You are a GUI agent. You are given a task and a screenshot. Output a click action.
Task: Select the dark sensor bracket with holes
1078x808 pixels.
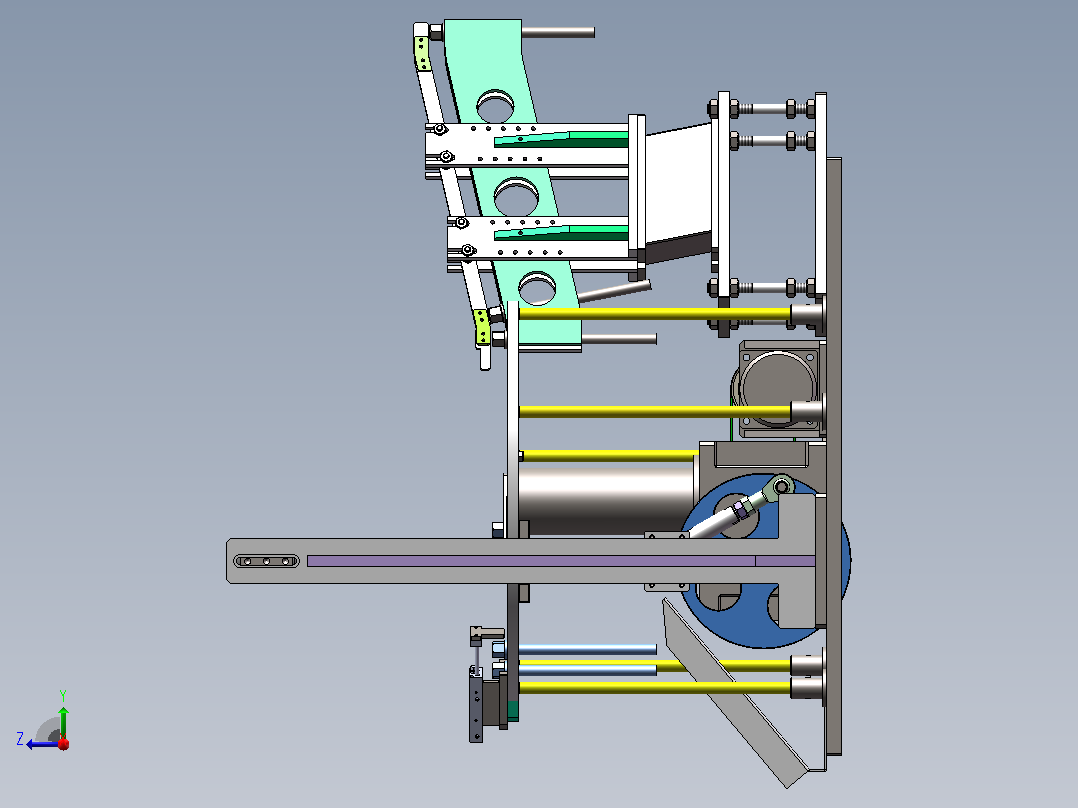click(476, 705)
